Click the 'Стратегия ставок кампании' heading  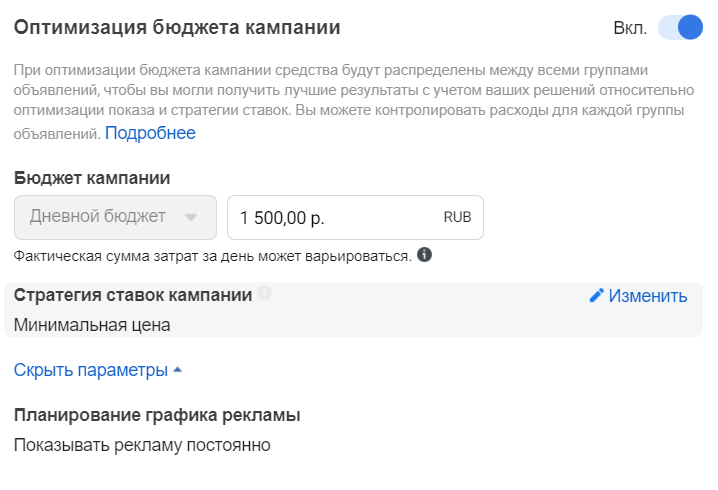pos(133,295)
